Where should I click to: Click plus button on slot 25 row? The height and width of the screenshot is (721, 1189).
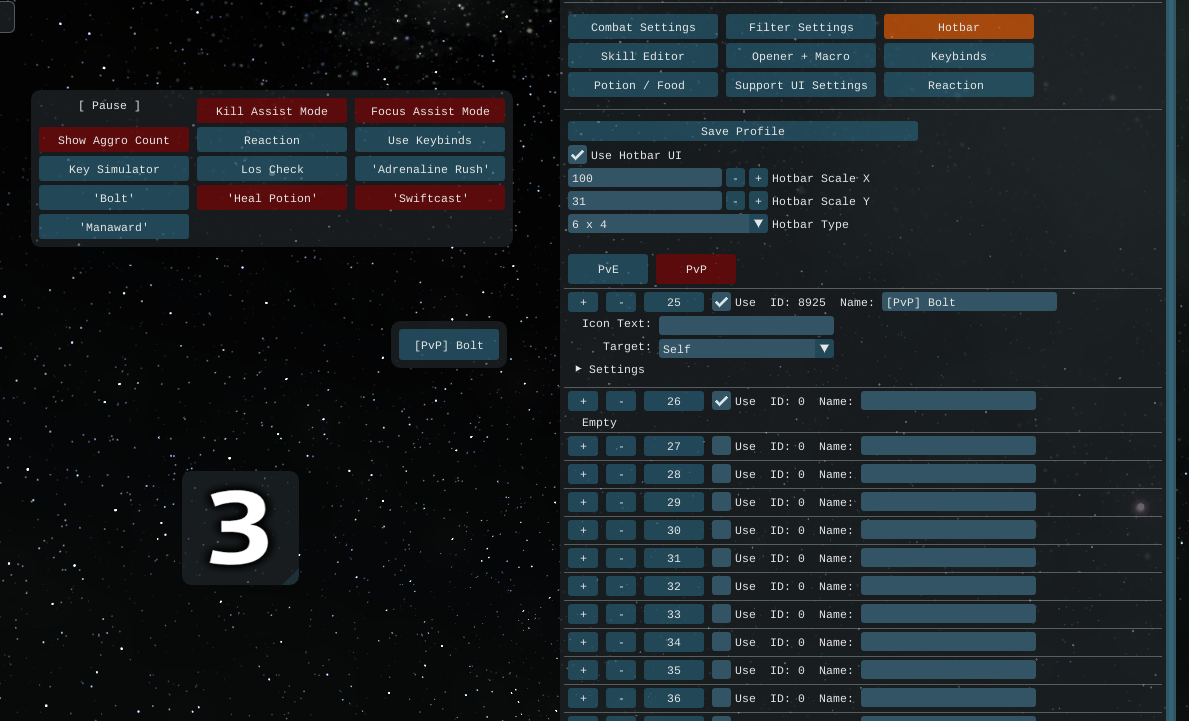[583, 302]
